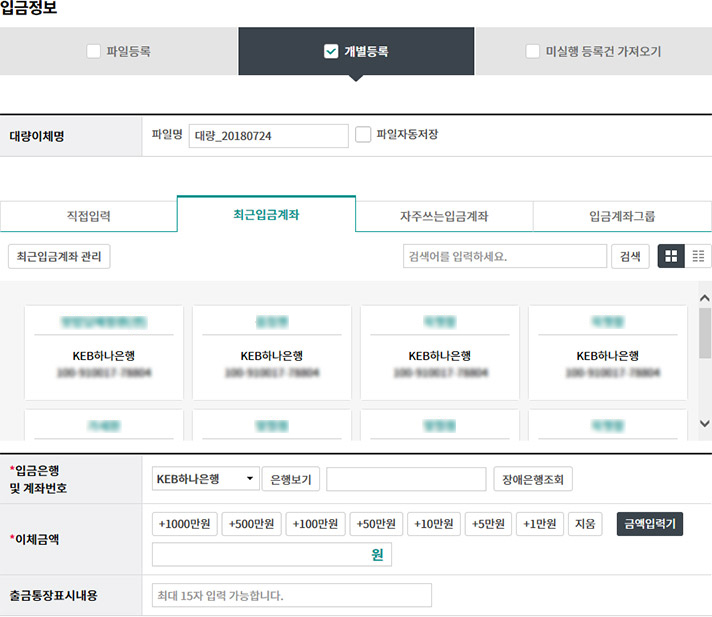Select the 직접입력 tab
Screen dimensions: 712x617
[89, 216]
